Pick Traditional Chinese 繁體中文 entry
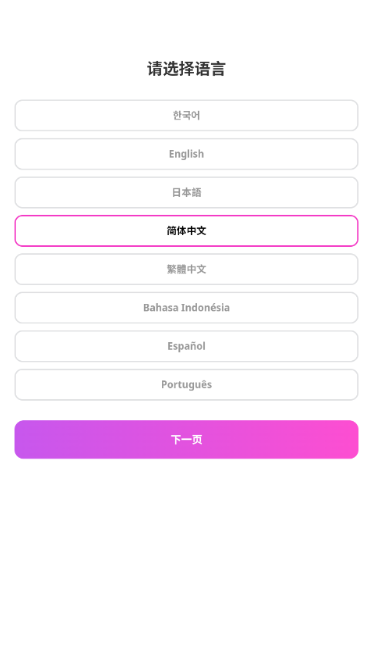Screen dimensions: 378x669 [x=186, y=269]
